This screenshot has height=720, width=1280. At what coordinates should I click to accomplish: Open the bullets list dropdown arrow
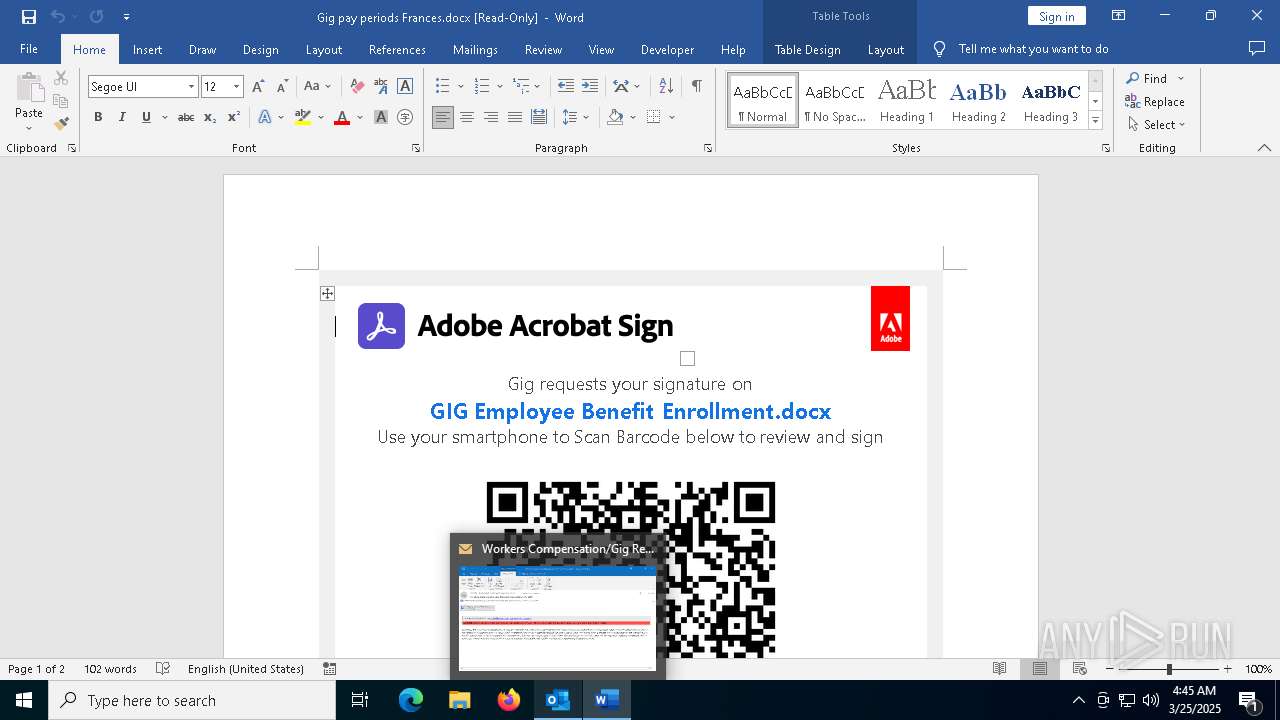[460, 87]
